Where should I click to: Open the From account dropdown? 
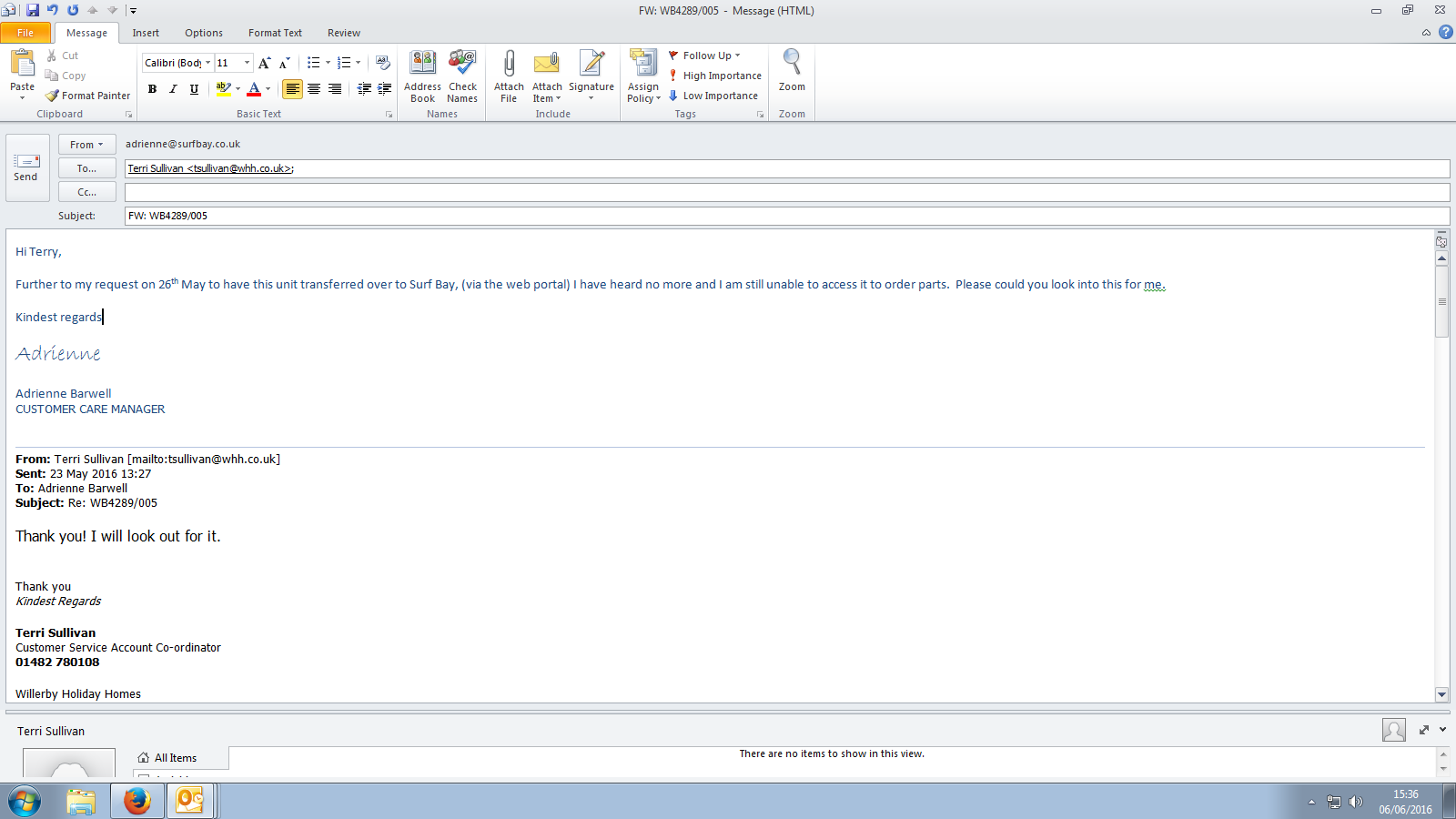86,145
